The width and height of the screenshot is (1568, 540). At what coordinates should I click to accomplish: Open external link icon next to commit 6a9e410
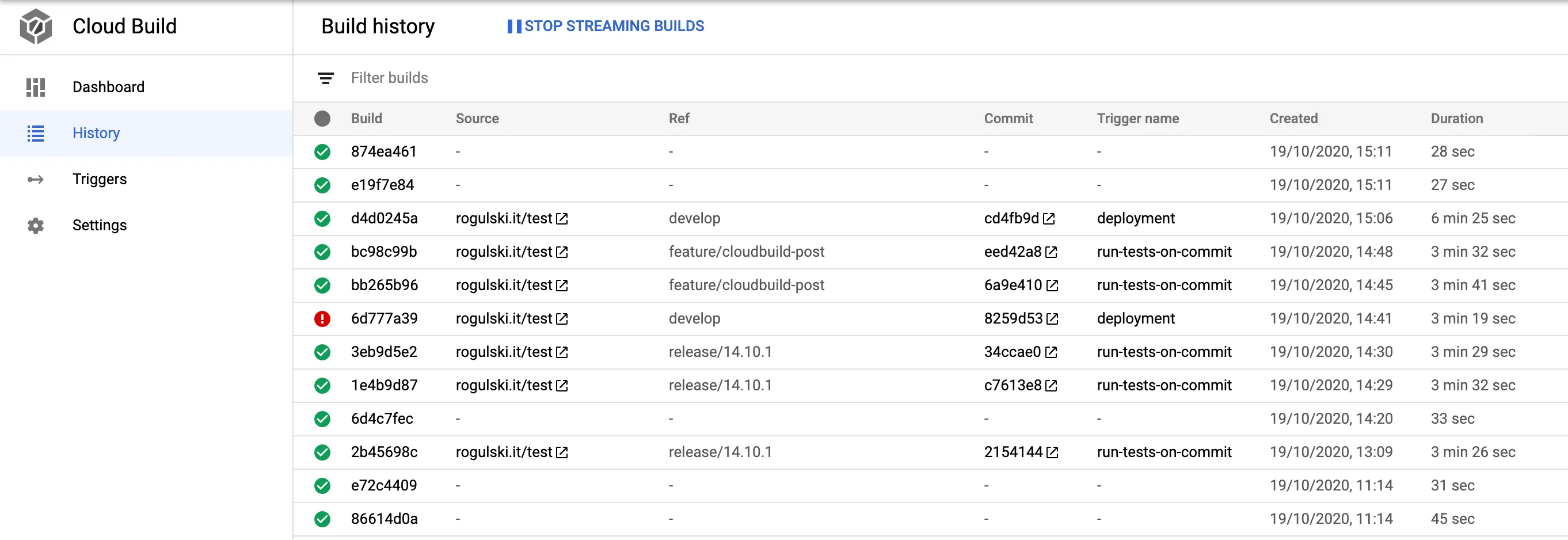[x=1052, y=286]
